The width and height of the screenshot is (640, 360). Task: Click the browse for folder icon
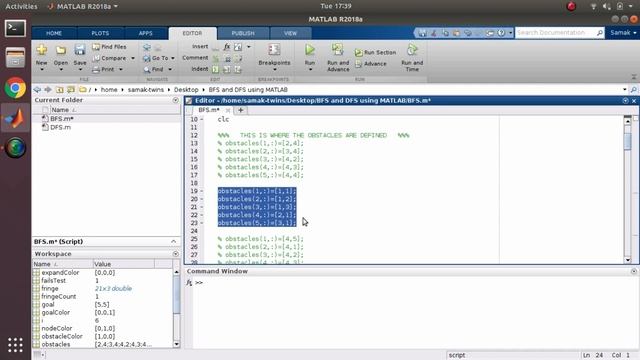71,89
